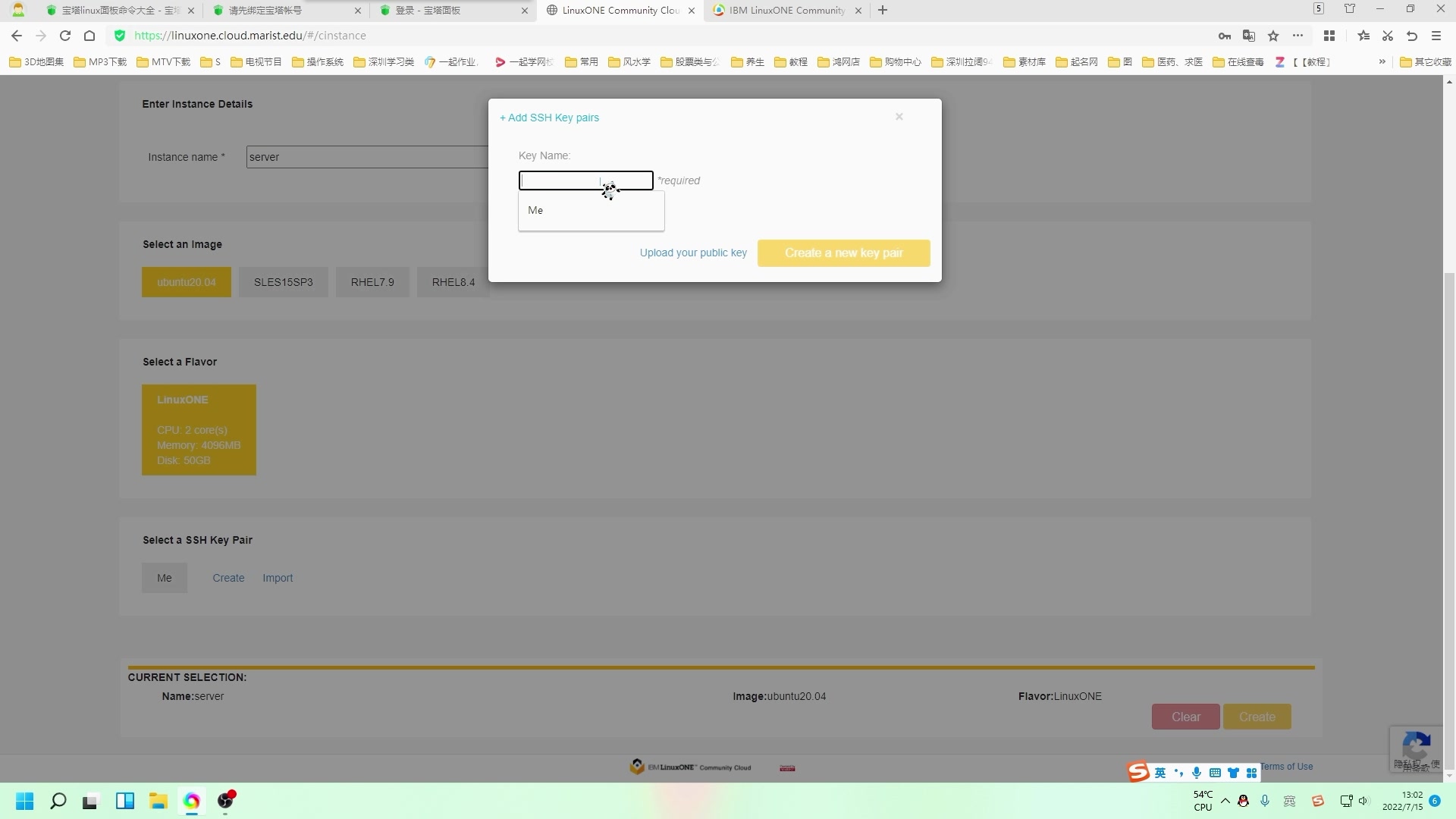Switch to IBM LinuxONE Community tab
This screenshot has height=819, width=1456.
pos(786,11)
